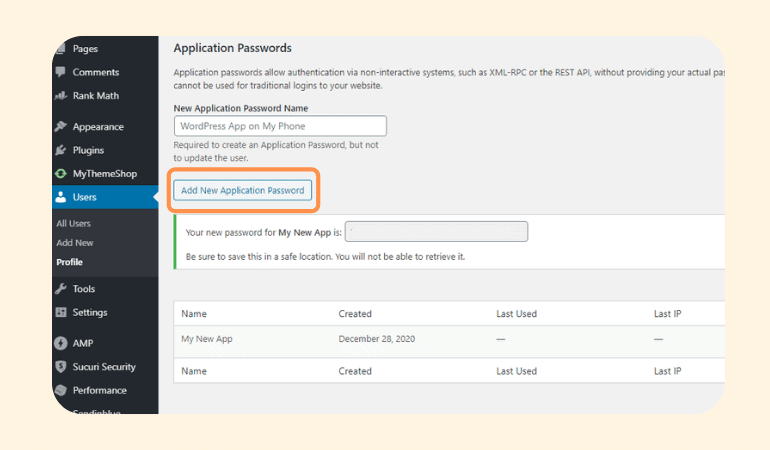The height and width of the screenshot is (450, 770).
Task: Click the MyThemeShop green refresh icon
Action: 61,173
